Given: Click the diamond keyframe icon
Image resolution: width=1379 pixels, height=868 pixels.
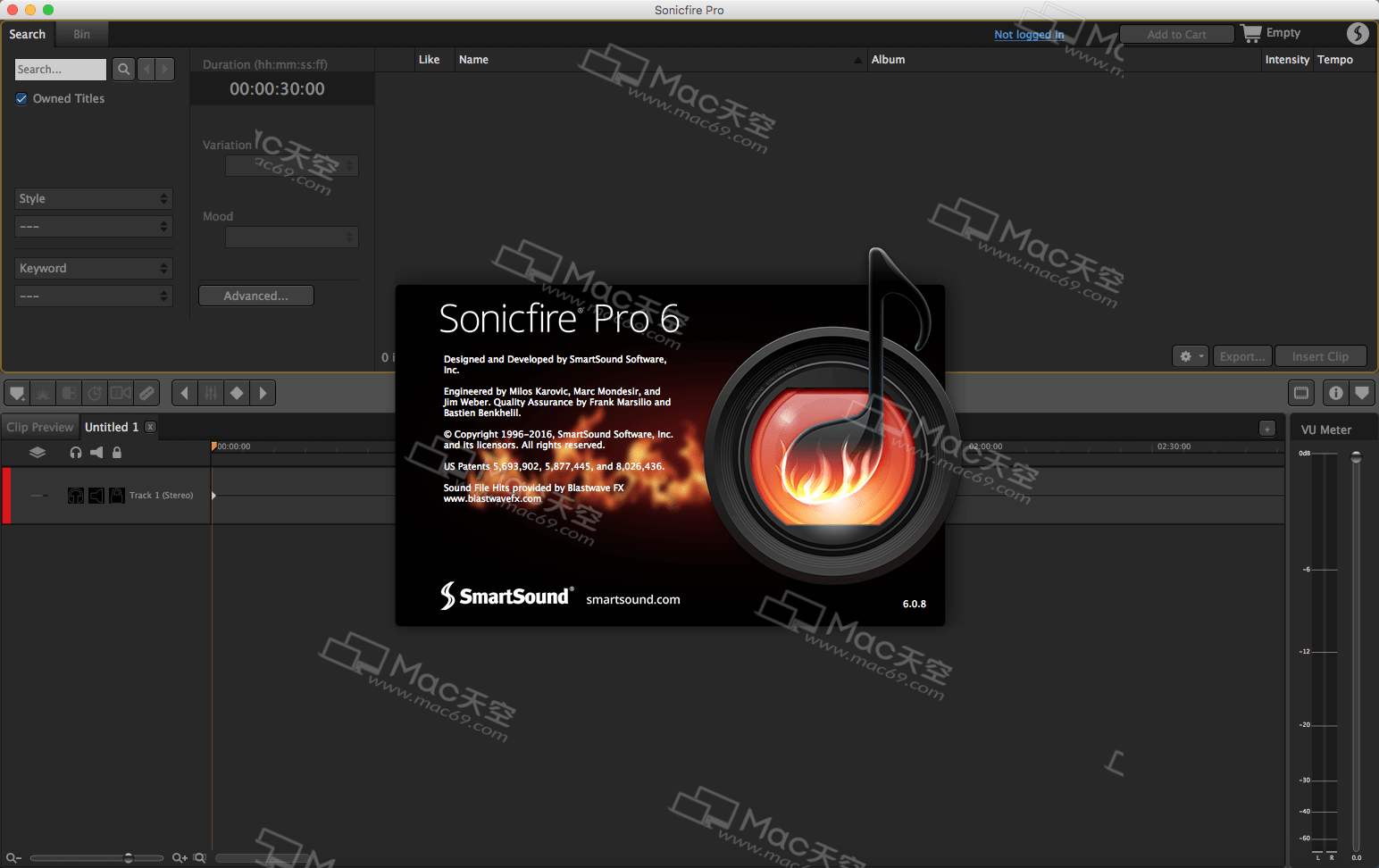Looking at the screenshot, I should tap(237, 393).
